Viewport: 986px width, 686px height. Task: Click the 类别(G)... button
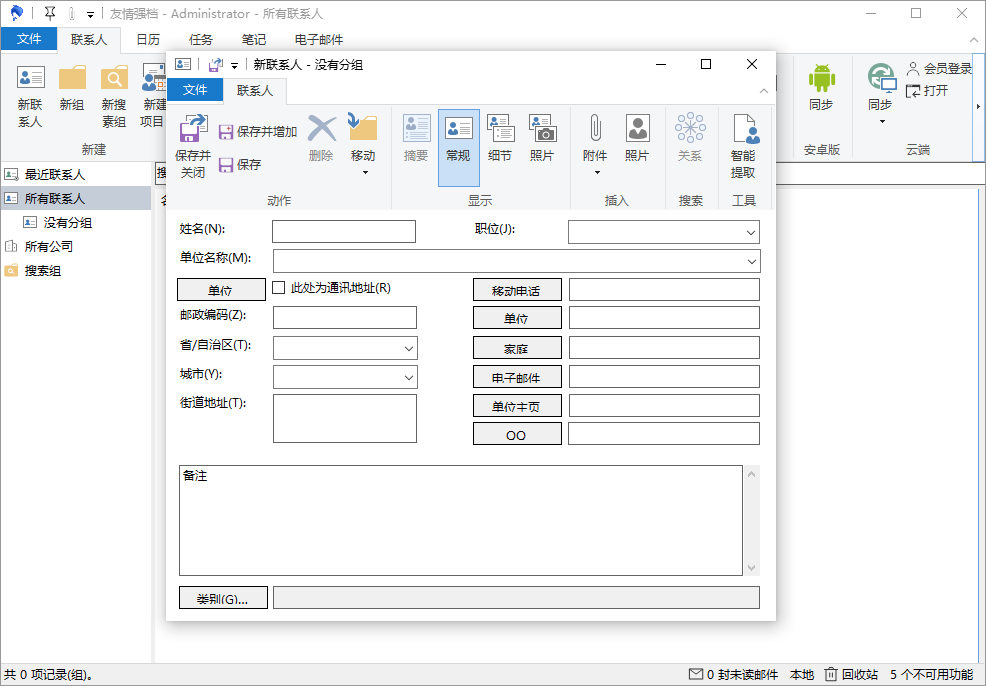tap(222, 597)
